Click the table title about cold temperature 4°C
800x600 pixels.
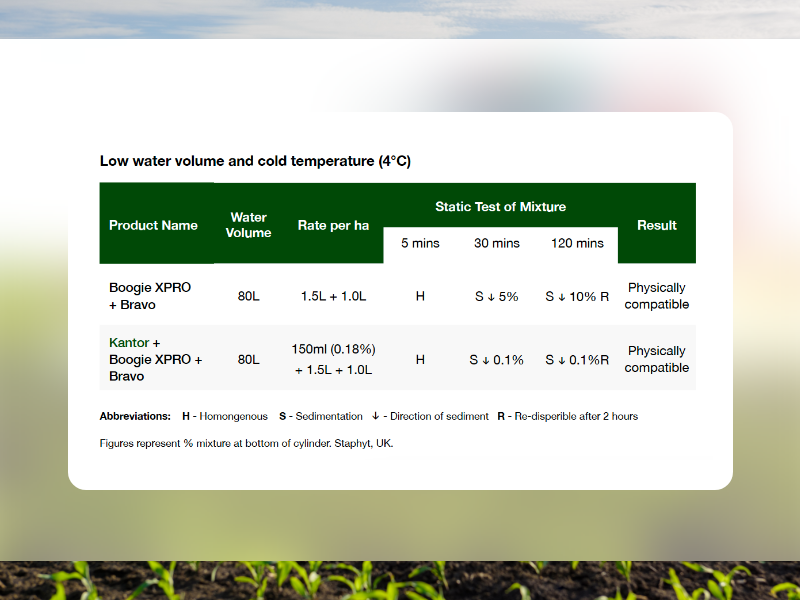pyautogui.click(x=255, y=161)
